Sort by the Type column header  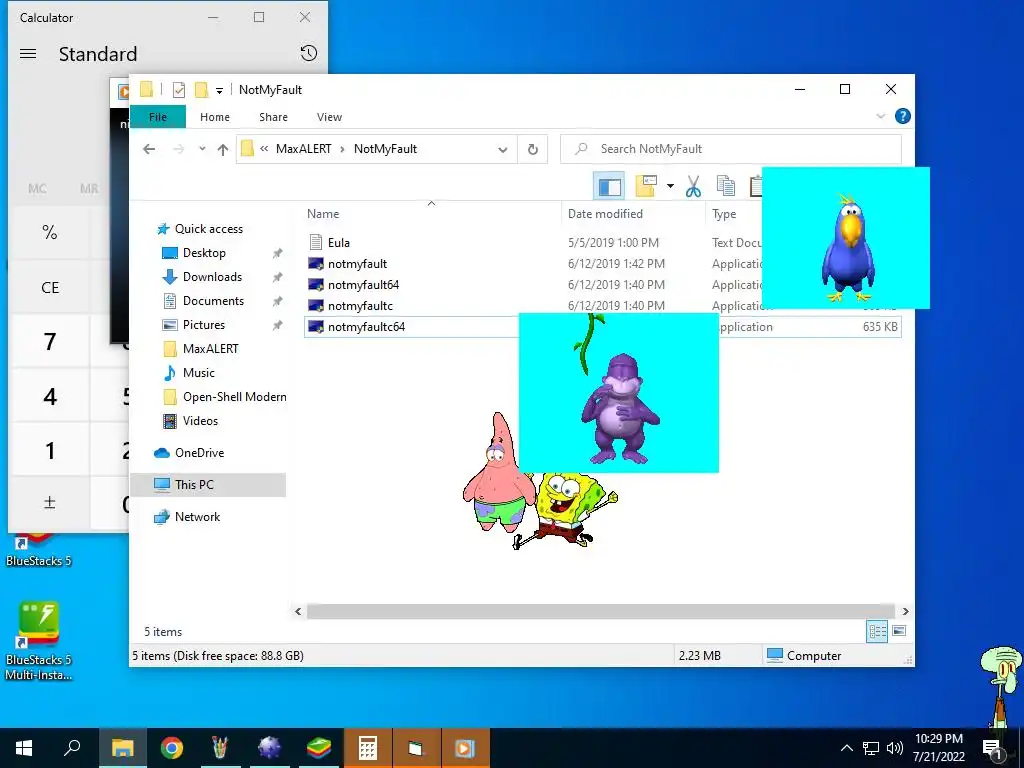[724, 214]
